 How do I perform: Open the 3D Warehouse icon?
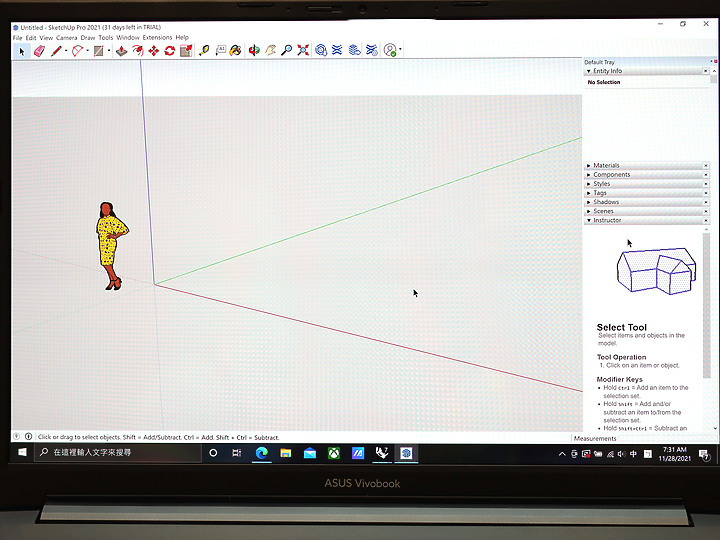click(321, 50)
